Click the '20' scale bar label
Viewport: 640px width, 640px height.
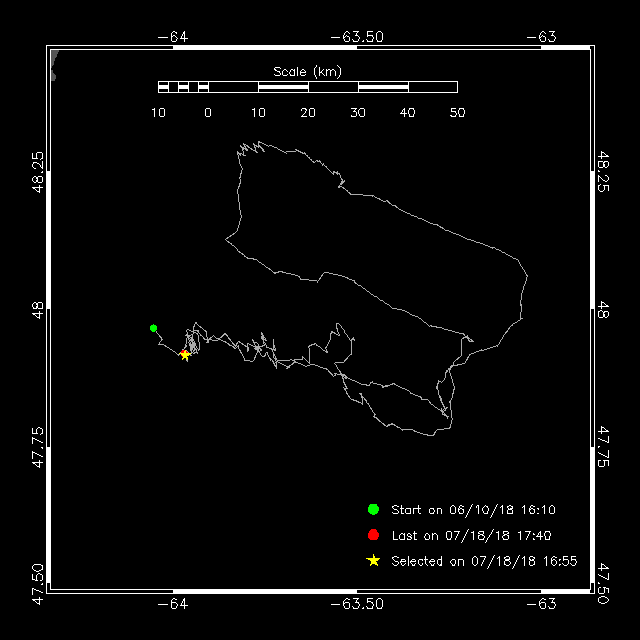pyautogui.click(x=308, y=113)
